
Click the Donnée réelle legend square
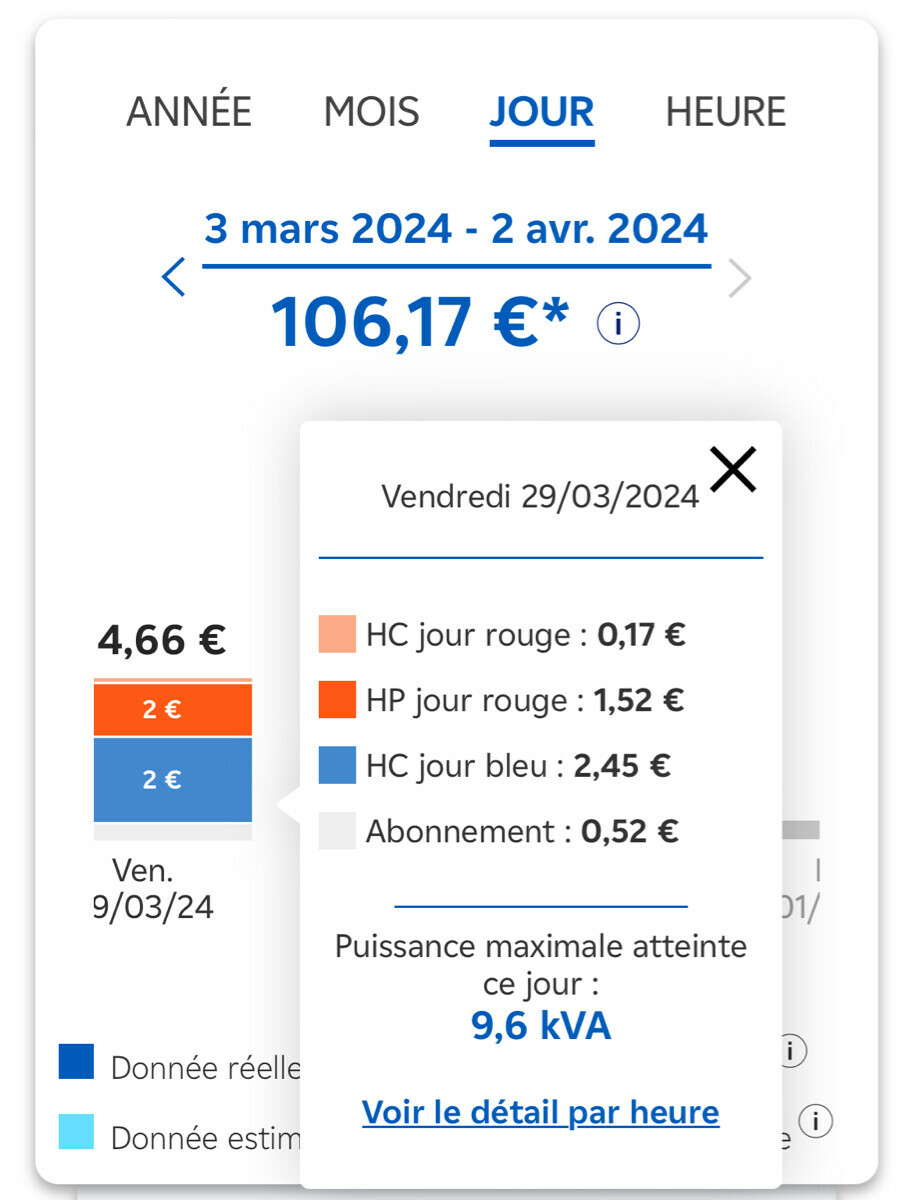(77, 1062)
